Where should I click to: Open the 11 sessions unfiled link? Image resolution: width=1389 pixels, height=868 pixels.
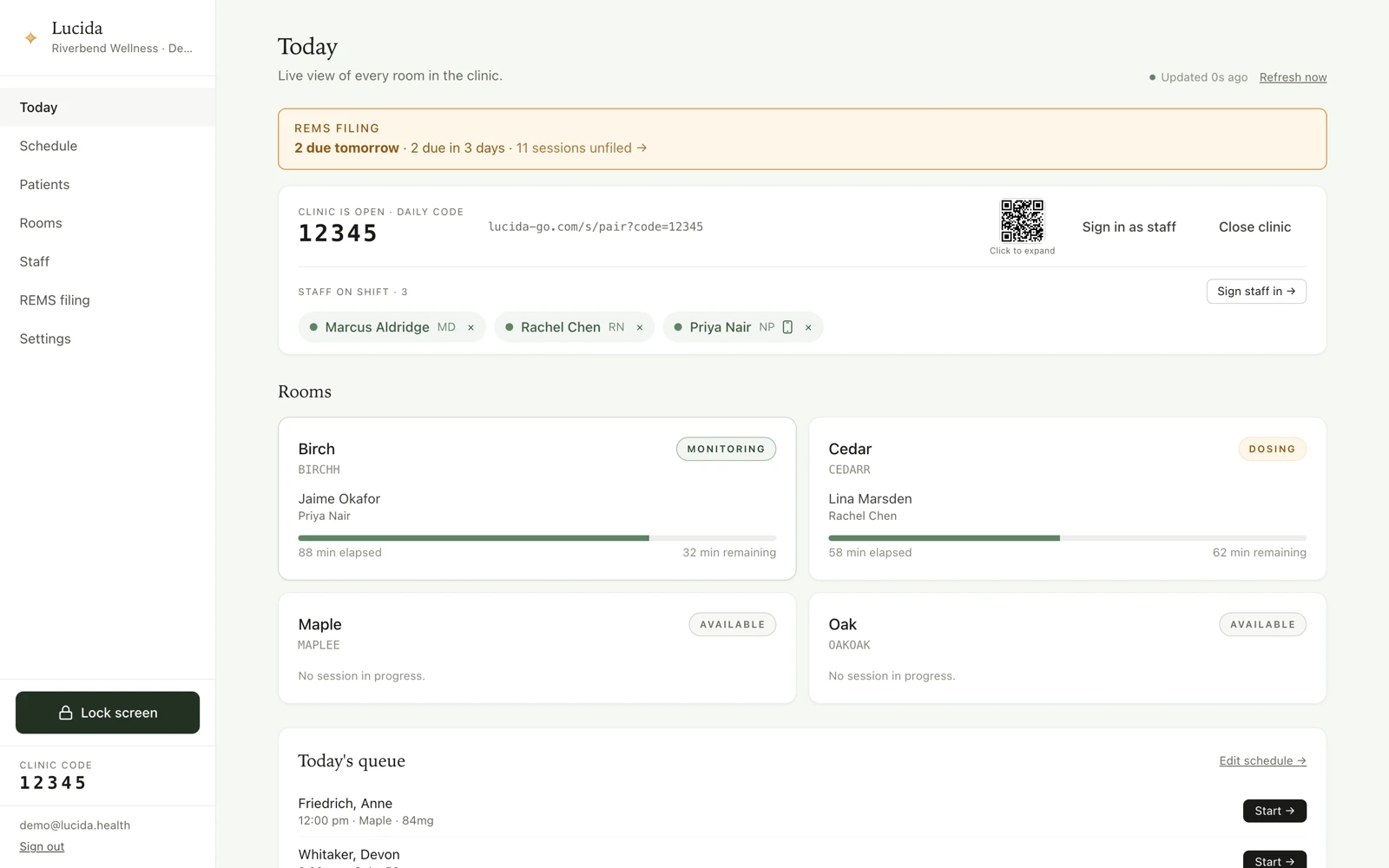click(x=582, y=148)
